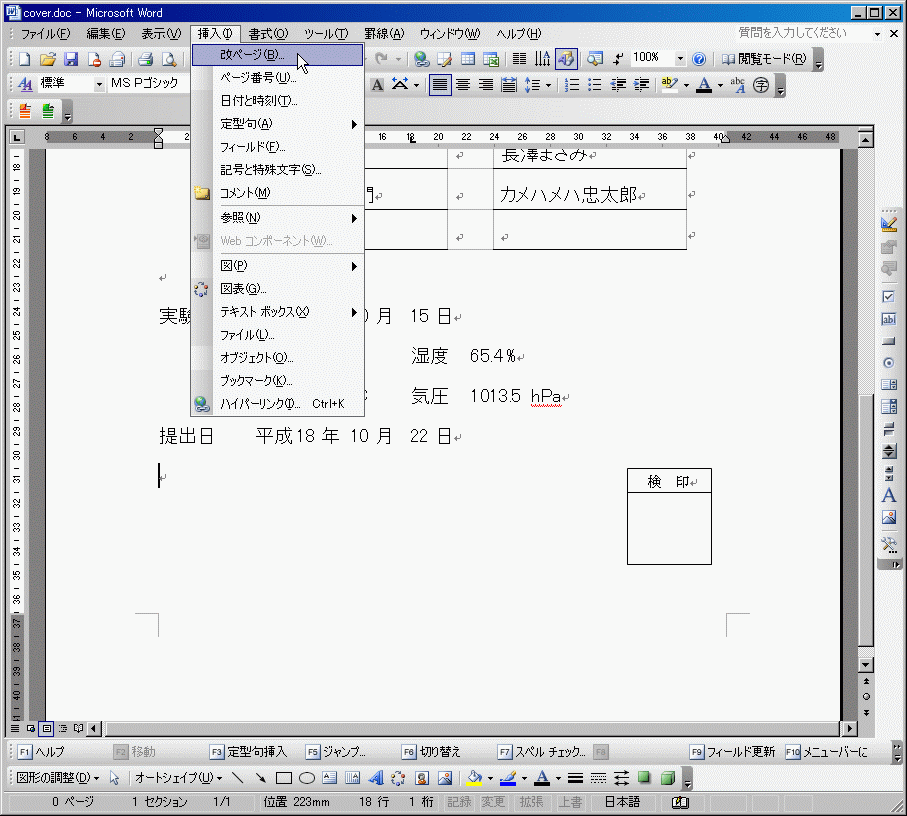Screen dimensions: 907x816
Task: Click the fill color paint bucket swatch
Action: (475, 778)
